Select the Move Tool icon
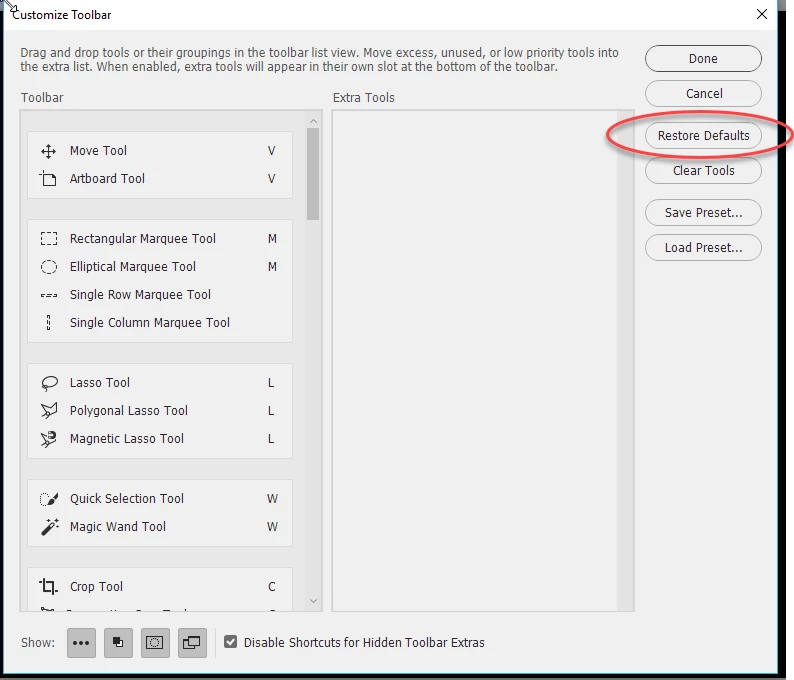 point(49,151)
